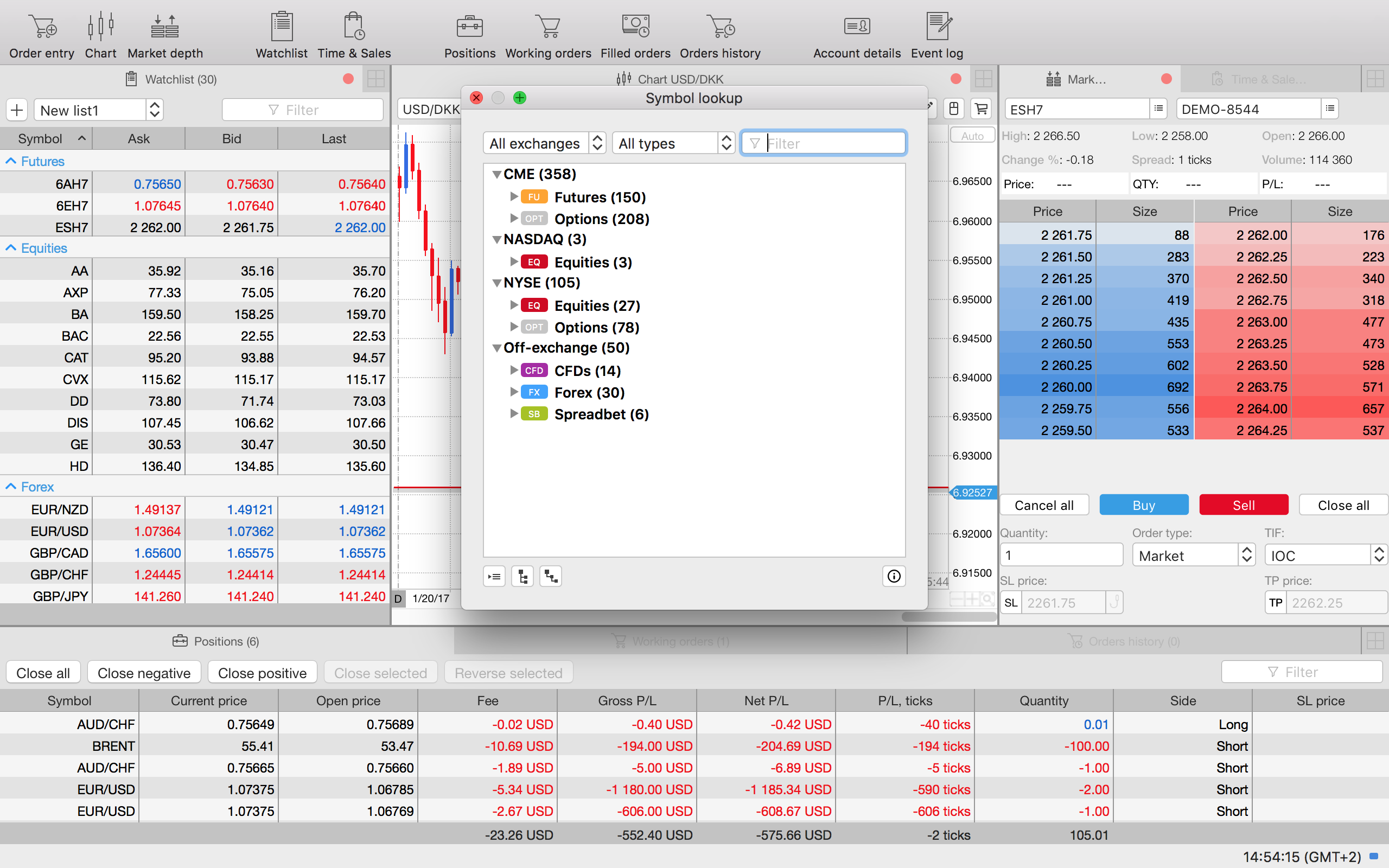Toggle the filter icon in Symbol lookup

(x=755, y=143)
